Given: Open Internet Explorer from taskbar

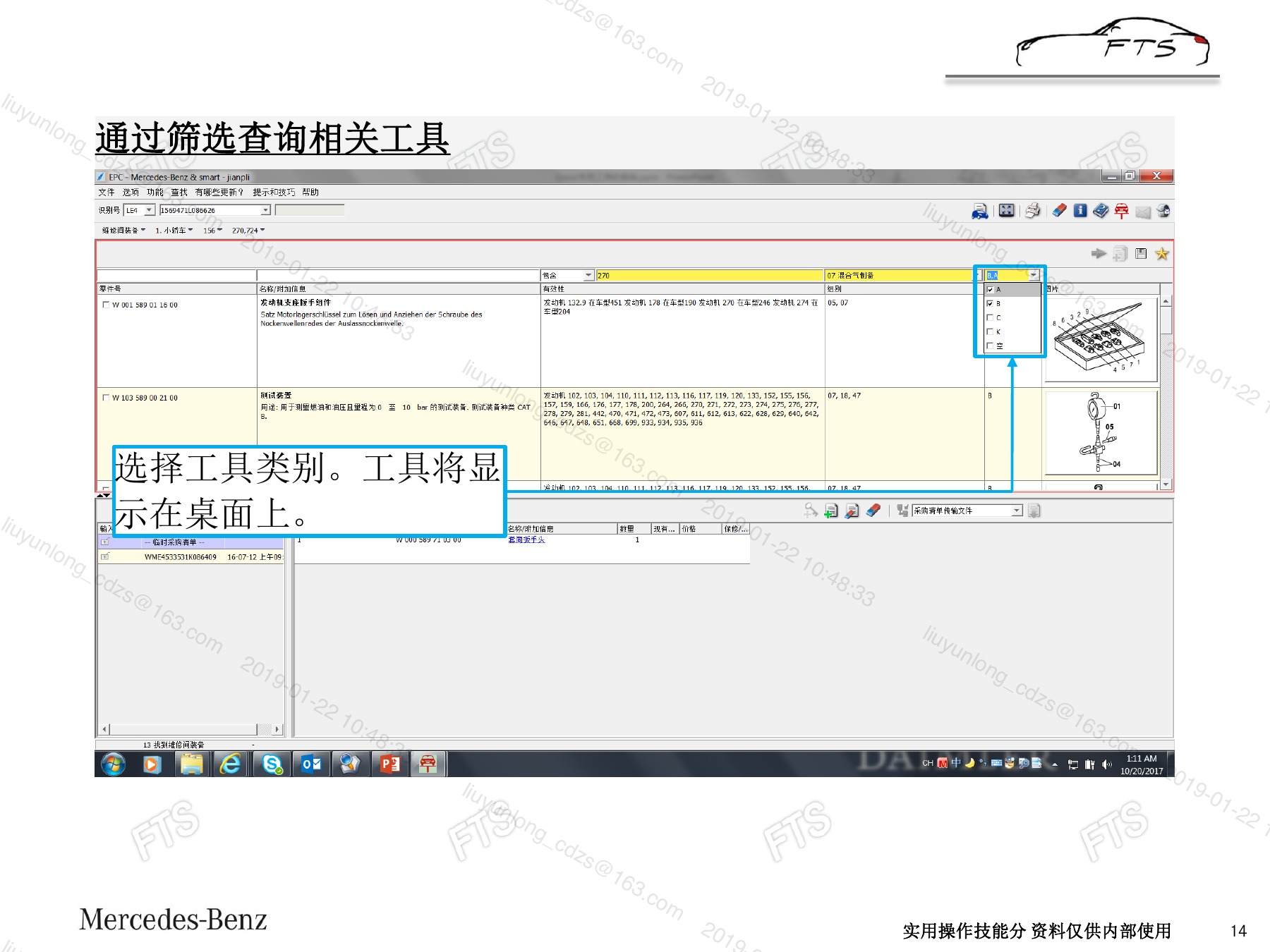Looking at the screenshot, I should 230,764.
